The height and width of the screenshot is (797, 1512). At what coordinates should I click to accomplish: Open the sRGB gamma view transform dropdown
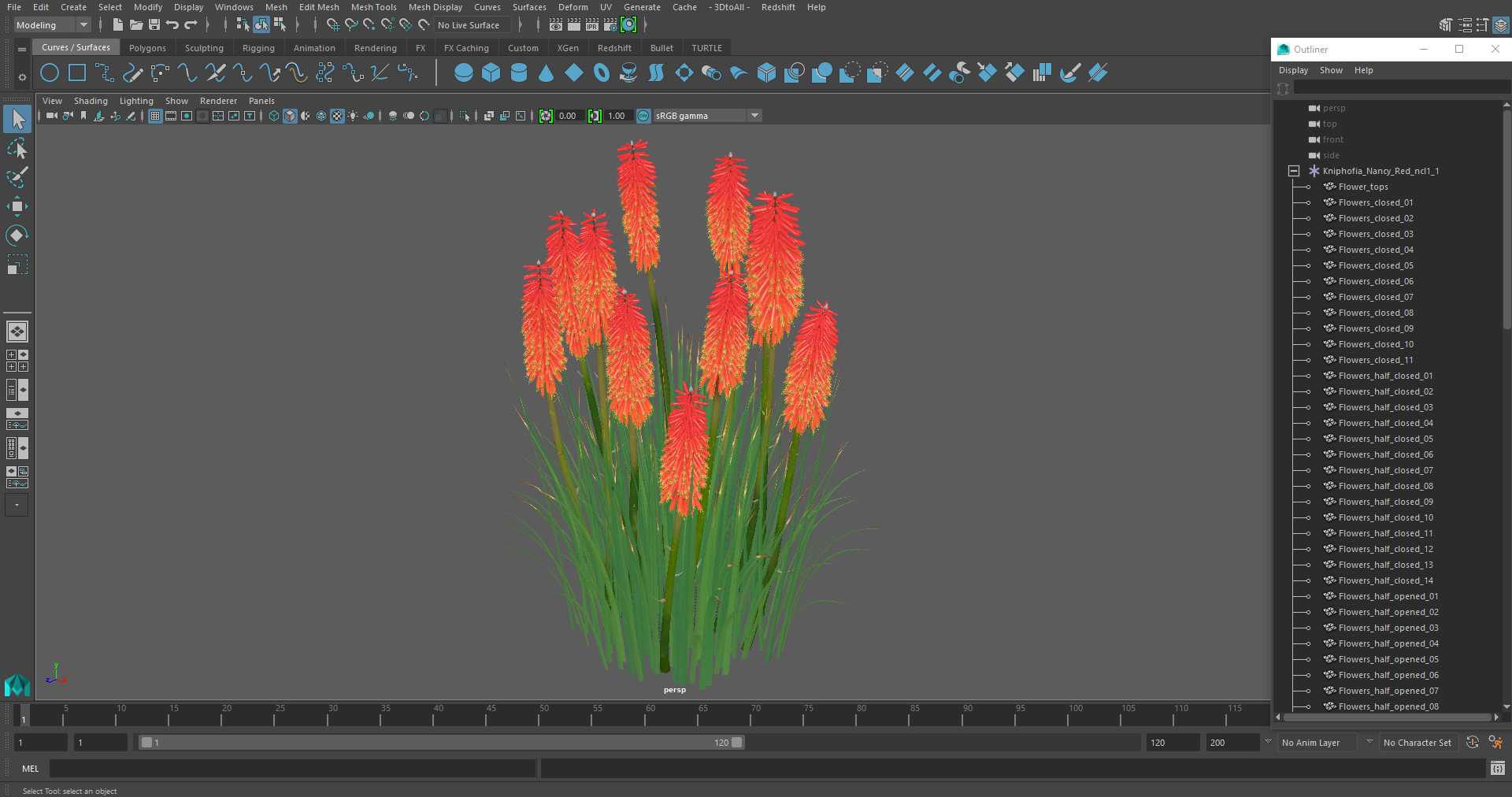point(707,116)
